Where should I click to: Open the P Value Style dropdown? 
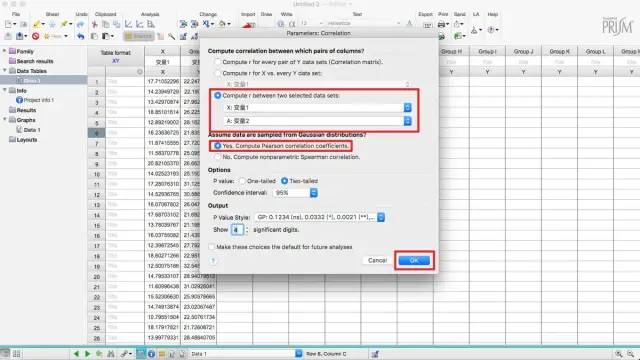(x=320, y=217)
